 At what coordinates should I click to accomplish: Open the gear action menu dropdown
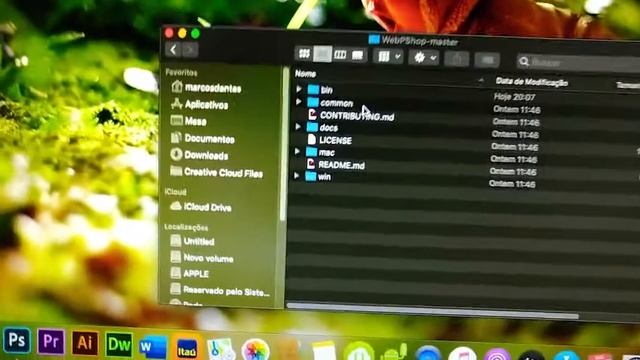tap(424, 58)
